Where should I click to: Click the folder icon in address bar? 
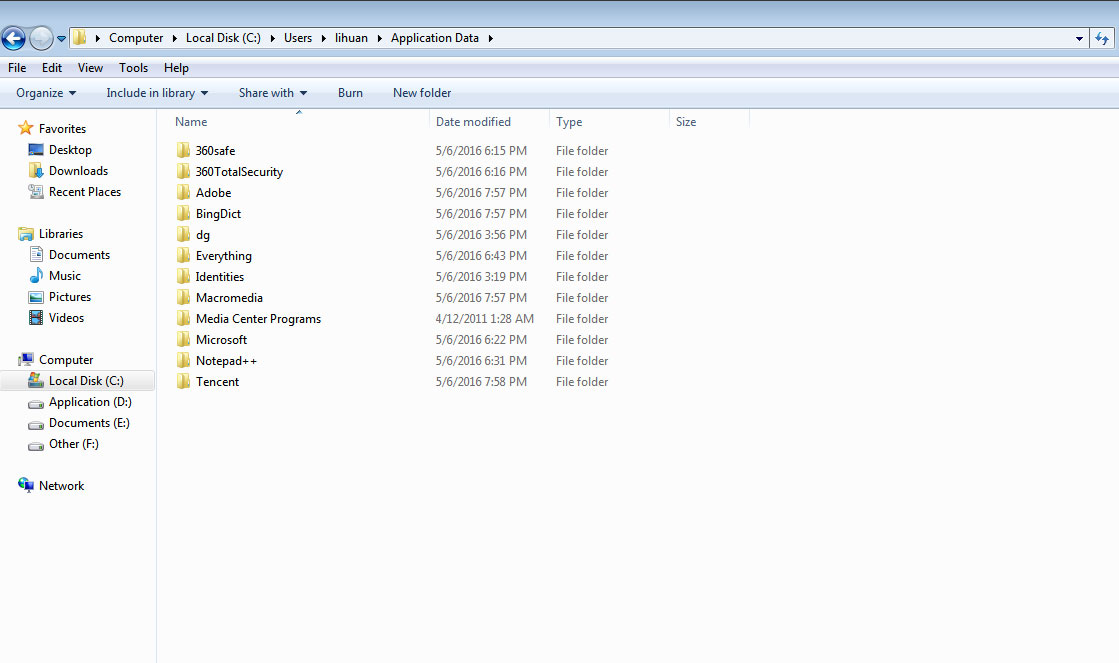click(x=80, y=38)
